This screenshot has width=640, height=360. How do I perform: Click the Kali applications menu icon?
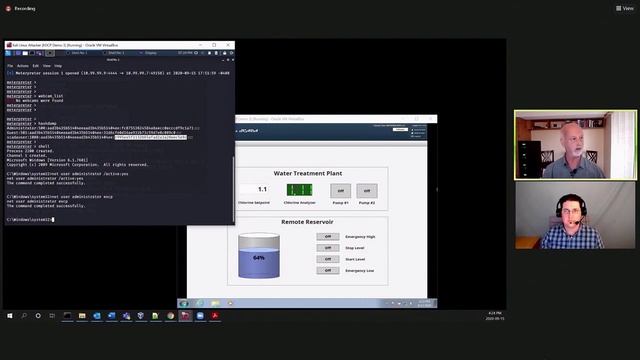[x=9, y=53]
